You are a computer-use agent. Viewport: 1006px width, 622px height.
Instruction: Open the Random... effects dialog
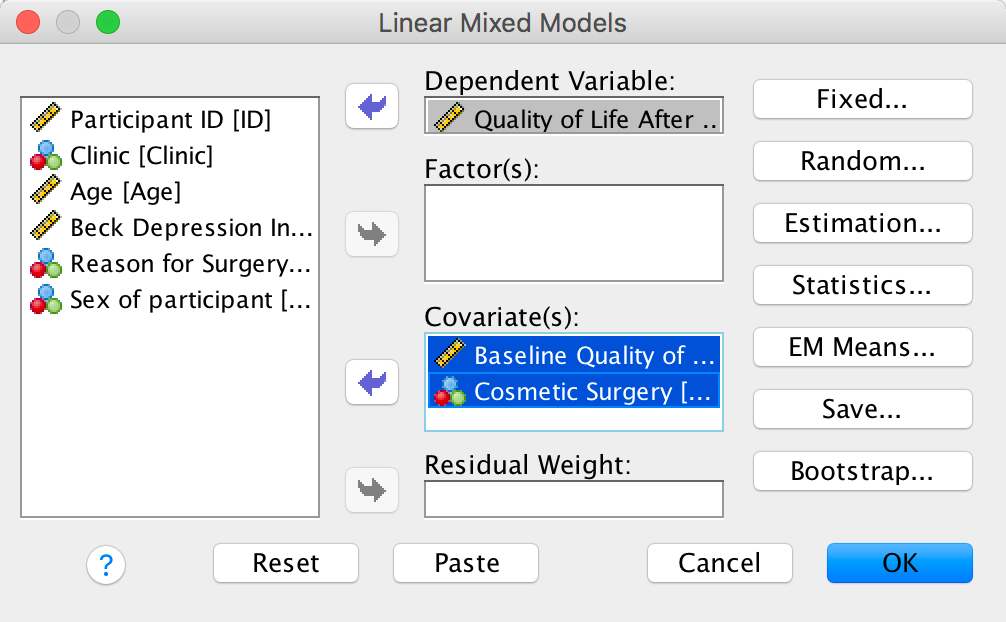pos(862,161)
